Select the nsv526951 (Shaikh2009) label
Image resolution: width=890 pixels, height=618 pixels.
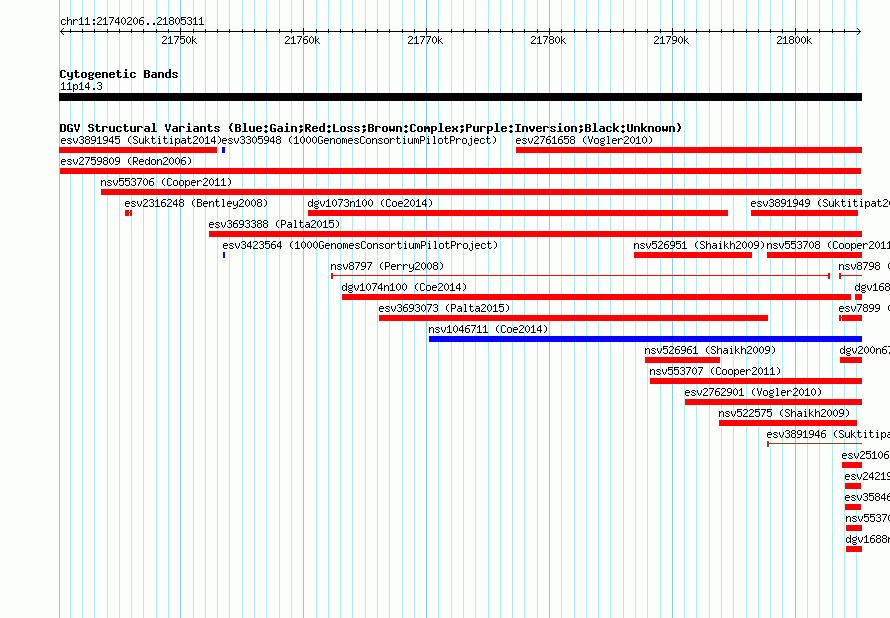[x=699, y=245]
